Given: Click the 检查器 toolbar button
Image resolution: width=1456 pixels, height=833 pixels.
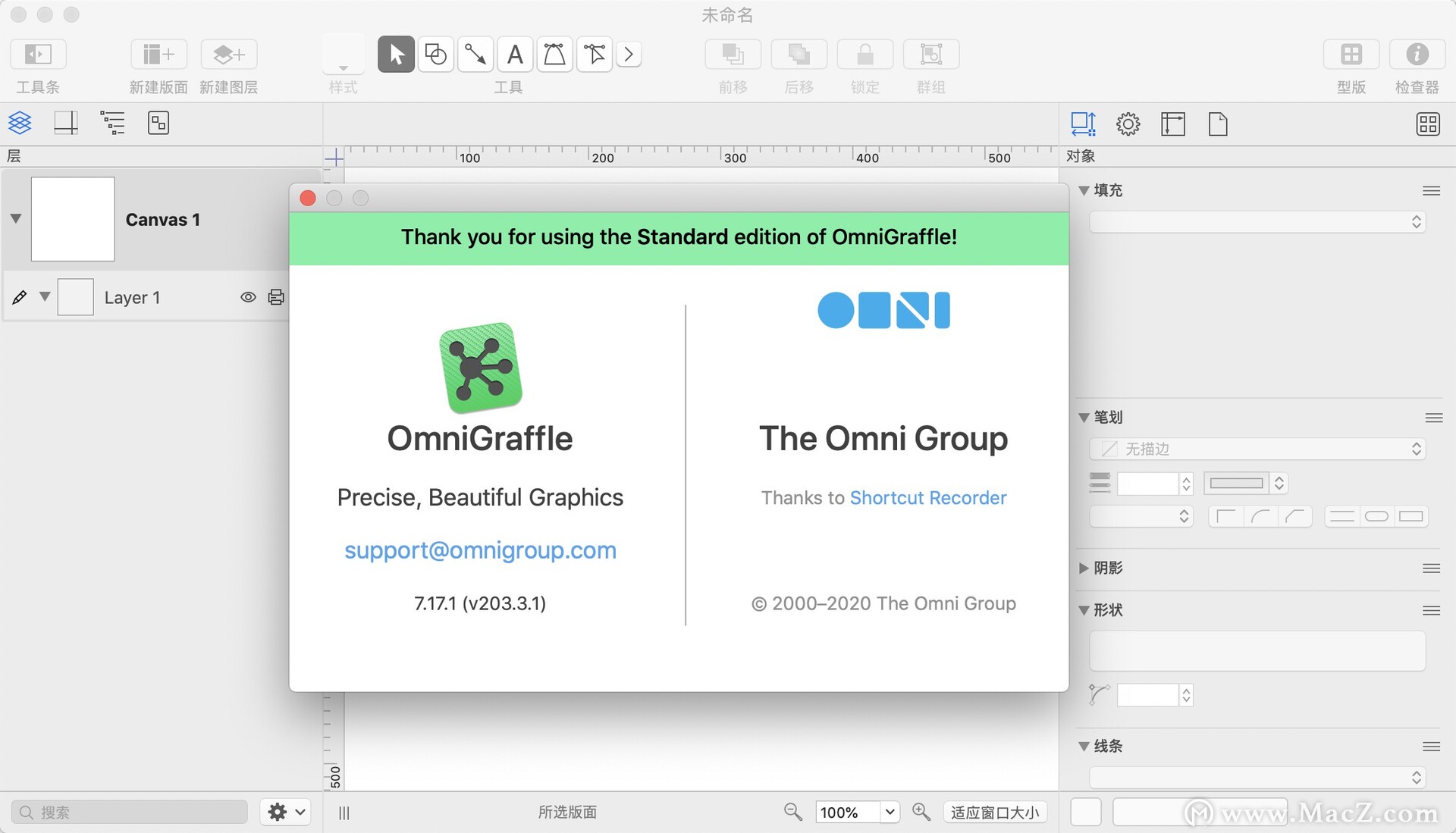Looking at the screenshot, I should (1417, 54).
